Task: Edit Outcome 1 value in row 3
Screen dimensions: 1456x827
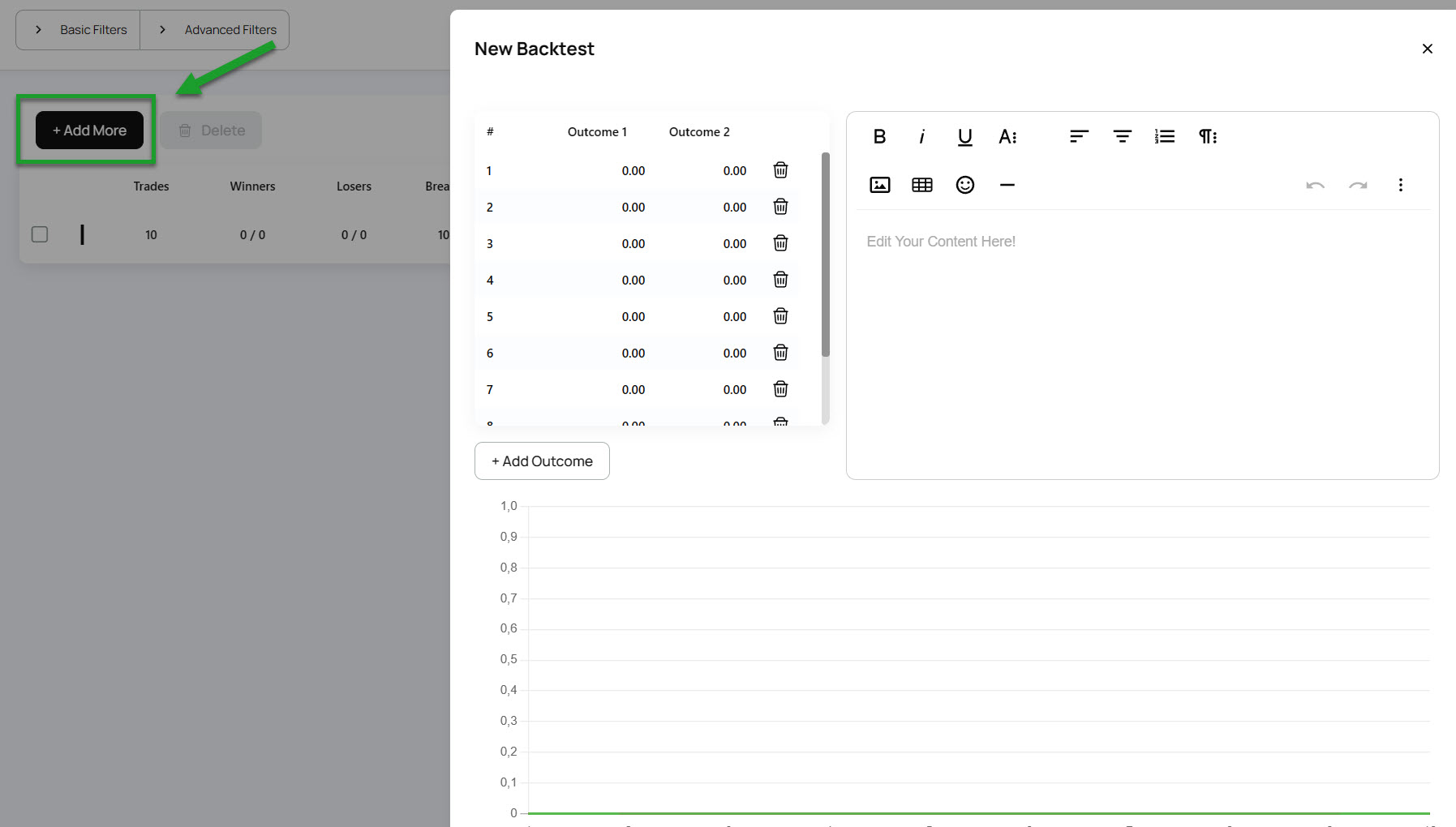Action: click(634, 244)
